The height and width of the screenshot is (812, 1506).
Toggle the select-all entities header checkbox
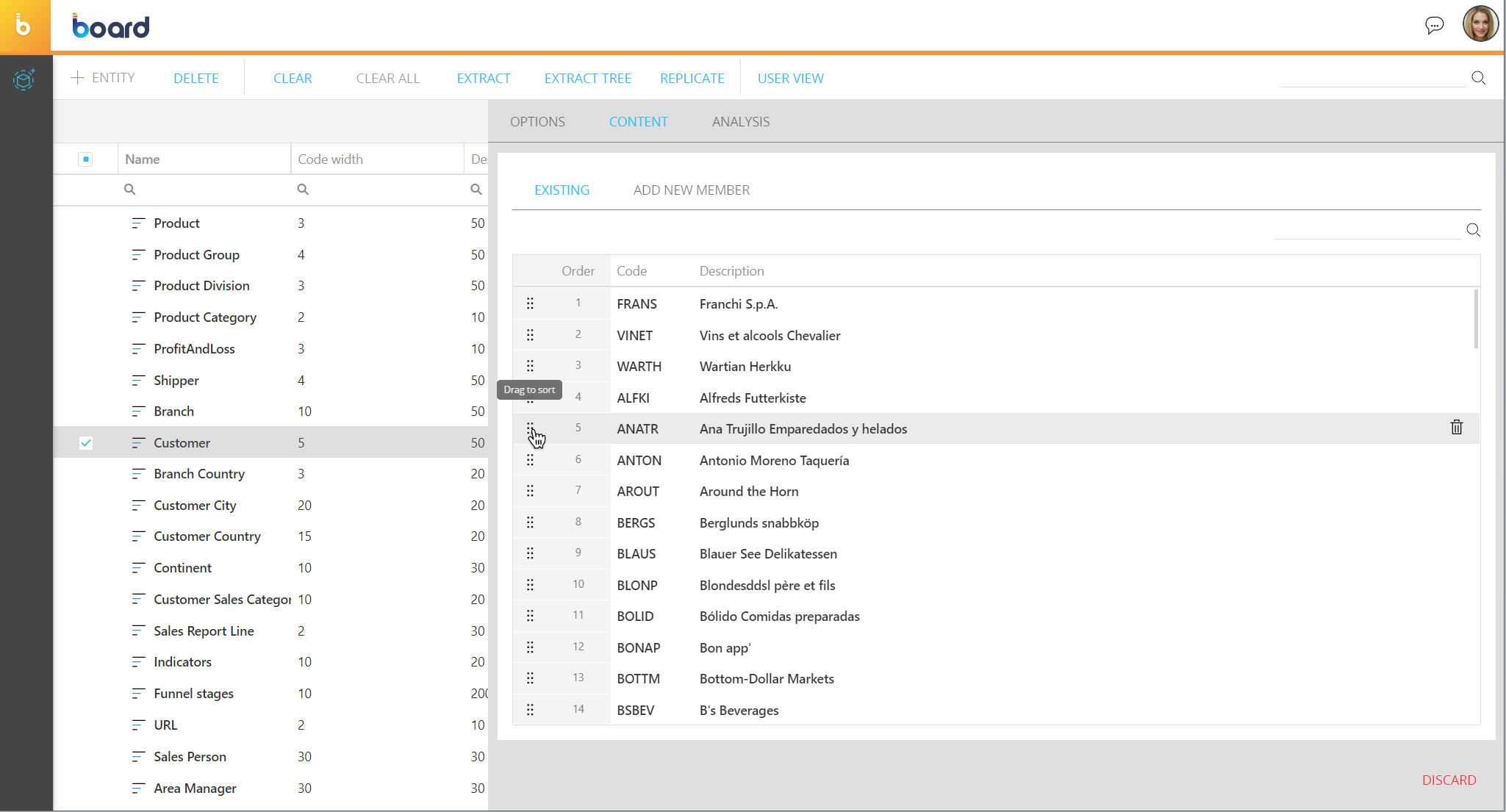(86, 159)
